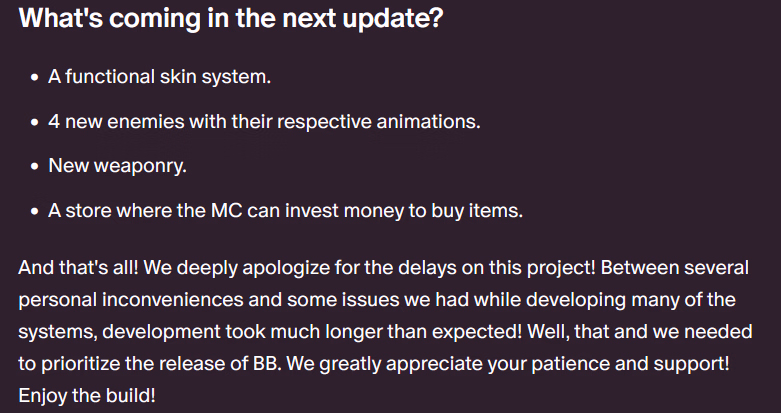Image resolution: width=781 pixels, height=413 pixels.
Task: Click the word "update?" in the heading
Action: 400,20
